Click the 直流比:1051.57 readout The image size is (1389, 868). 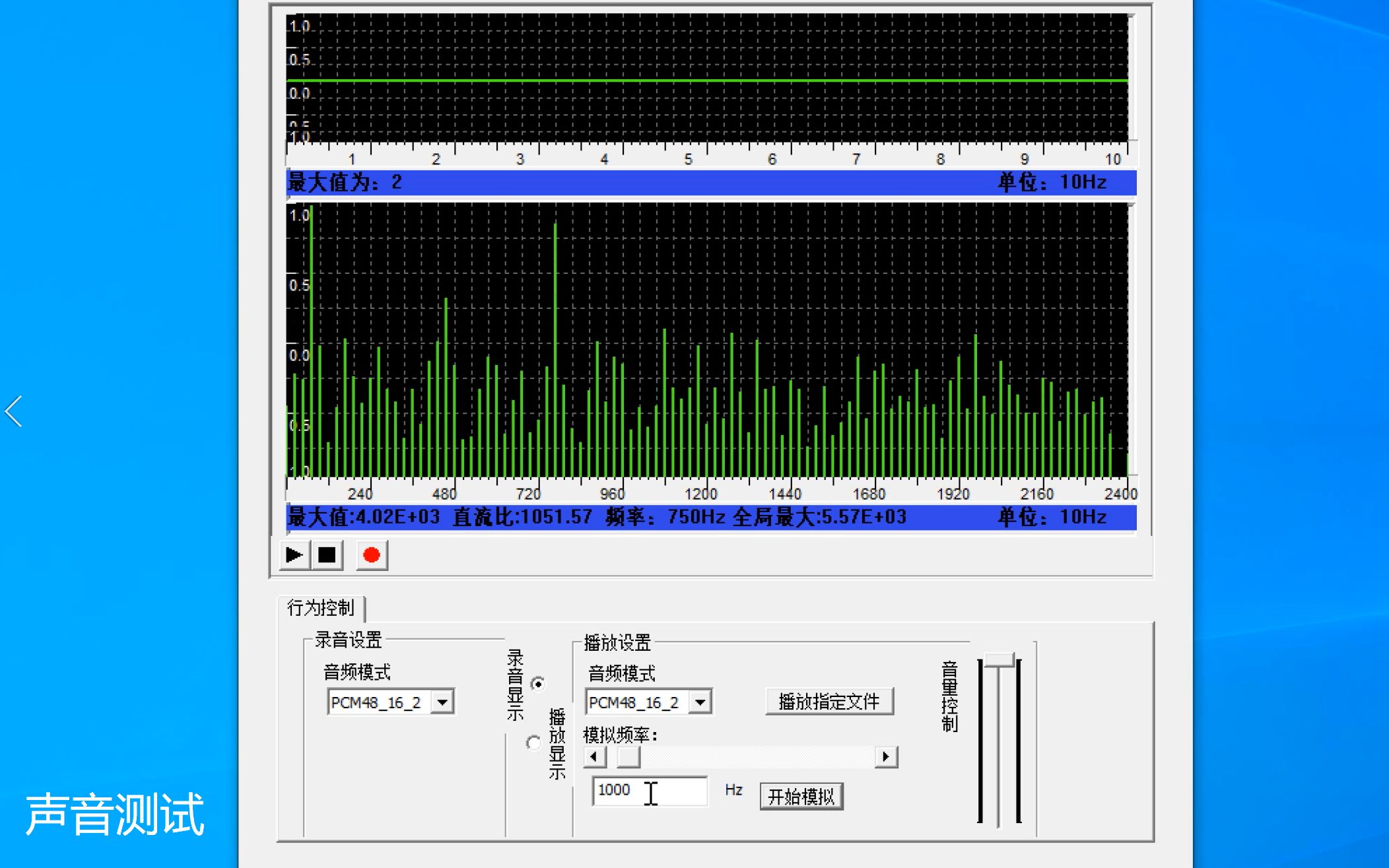522,517
